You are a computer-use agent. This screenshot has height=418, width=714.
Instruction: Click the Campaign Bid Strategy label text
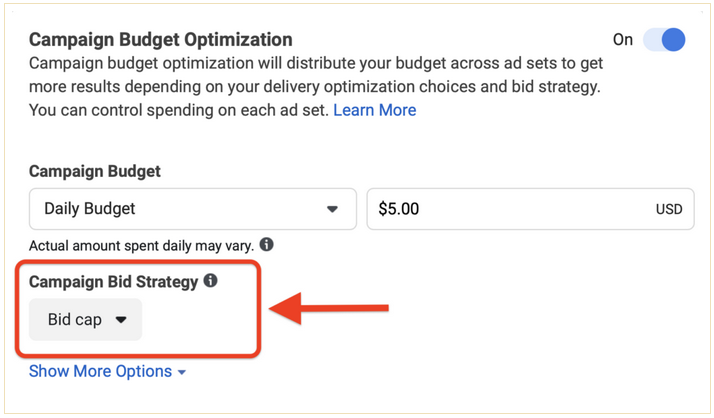pyautogui.click(x=113, y=282)
